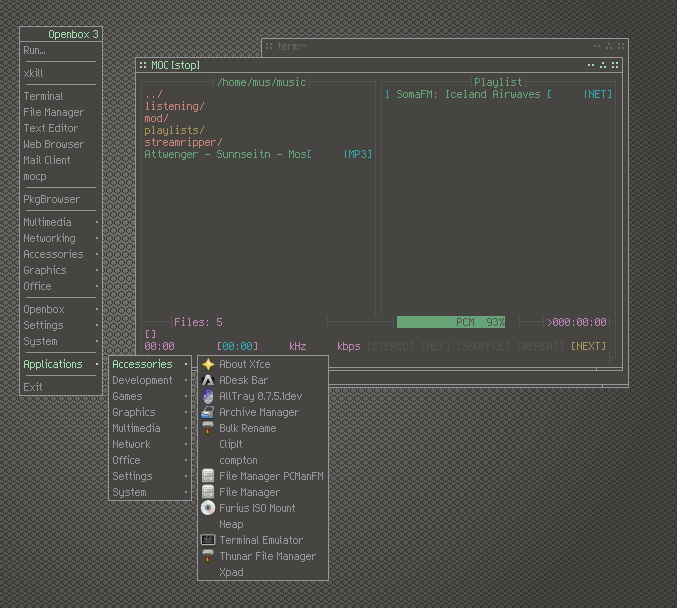
Task: Click the File Manager PCManFM icon
Action: click(208, 476)
